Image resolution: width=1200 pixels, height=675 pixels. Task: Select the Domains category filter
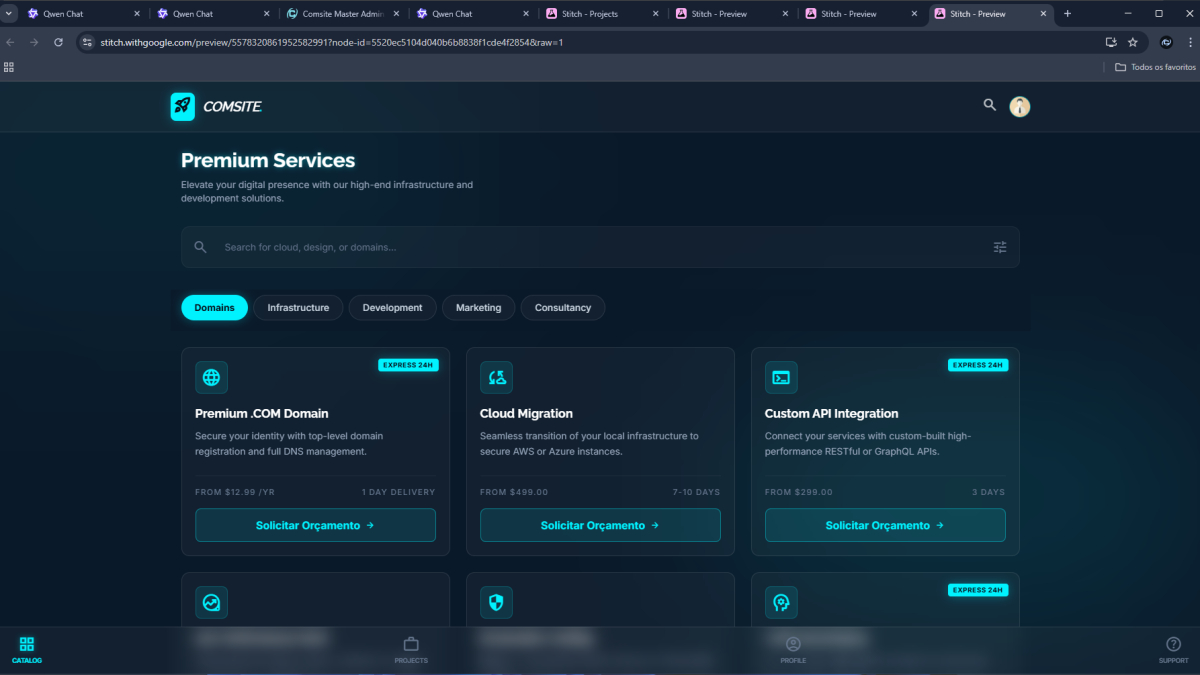(214, 308)
